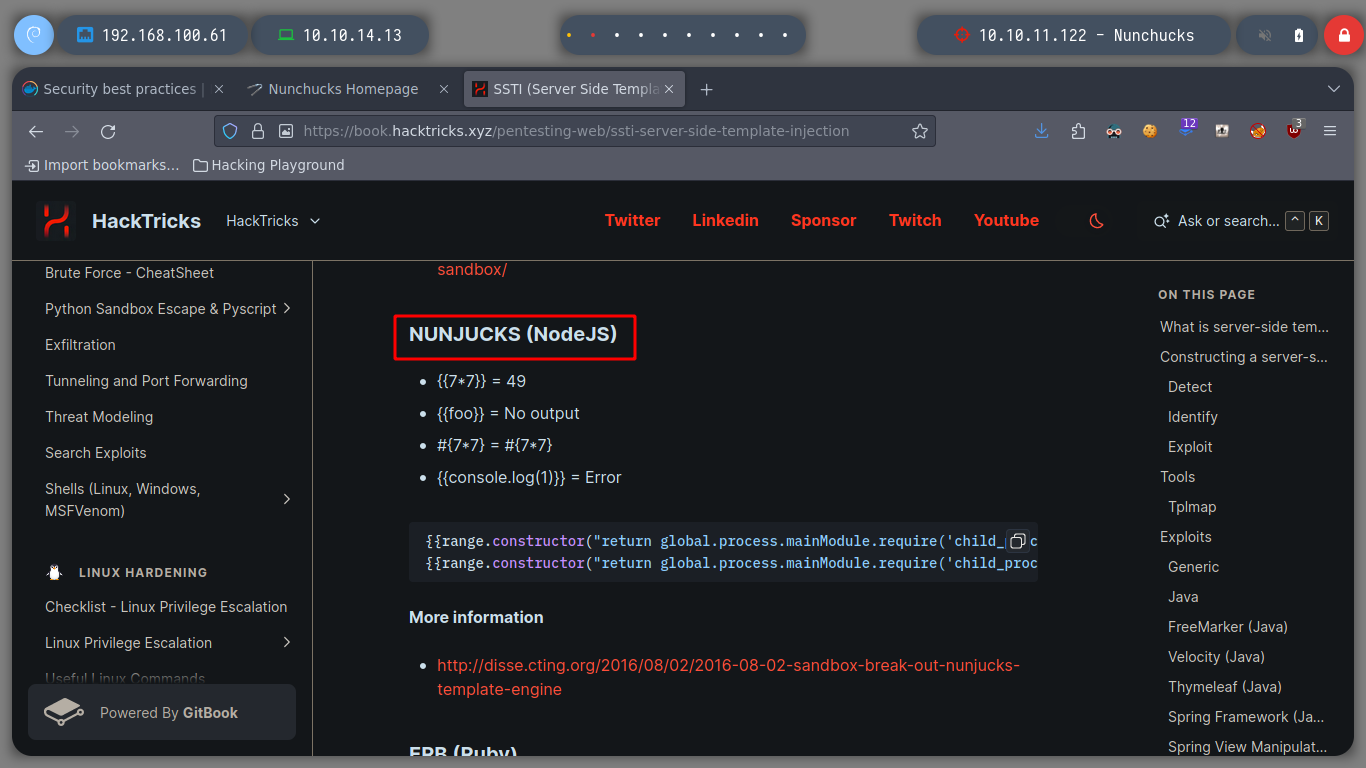The width and height of the screenshot is (1366, 768).
Task: Select the 10.10.11.122 Nunchucks target widget
Action: (x=1074, y=35)
